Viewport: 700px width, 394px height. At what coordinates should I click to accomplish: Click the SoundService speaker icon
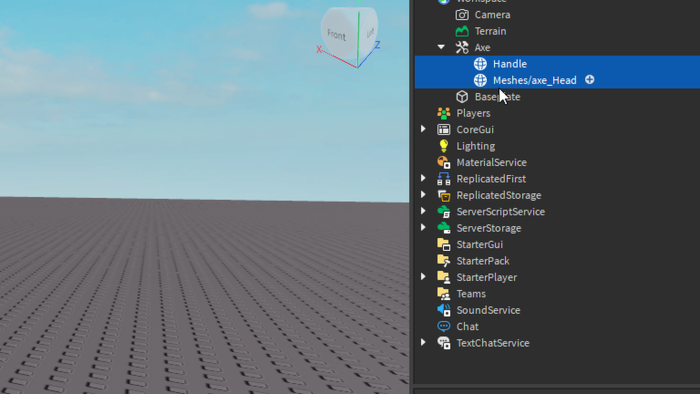[443, 310]
